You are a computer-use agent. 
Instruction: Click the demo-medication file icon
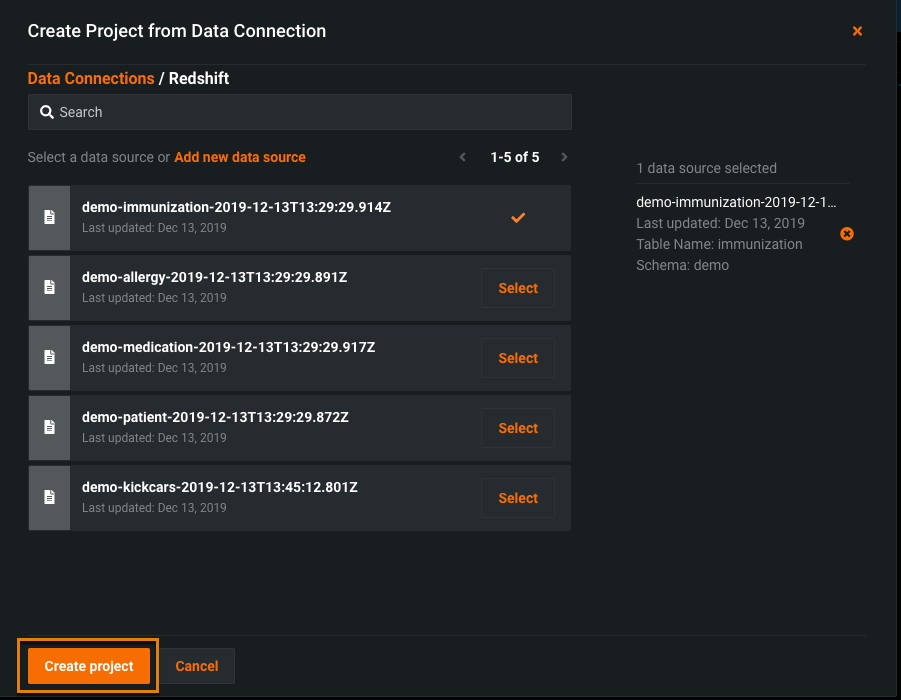tap(49, 358)
